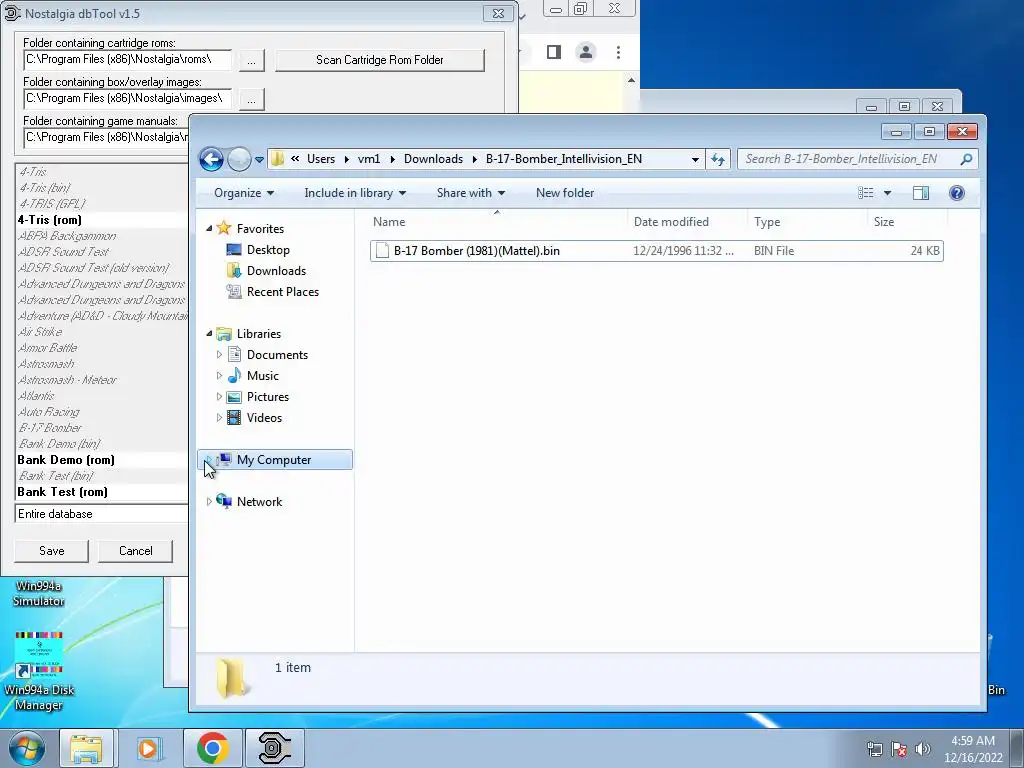Click the Save button in dbTool
This screenshot has height=768, width=1024.
pos(51,551)
